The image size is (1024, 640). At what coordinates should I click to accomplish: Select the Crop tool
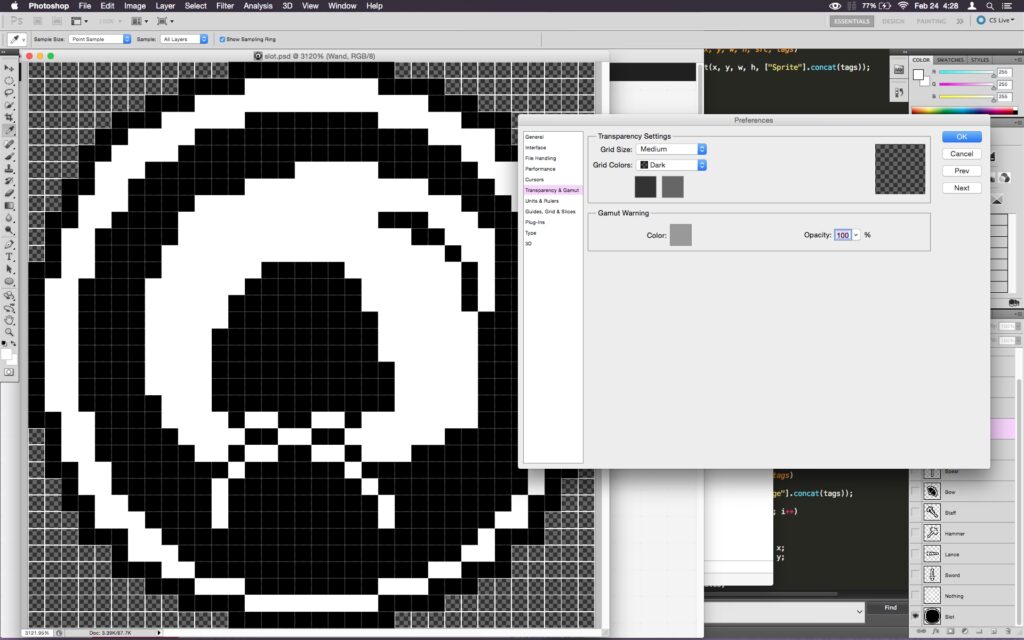point(9,118)
